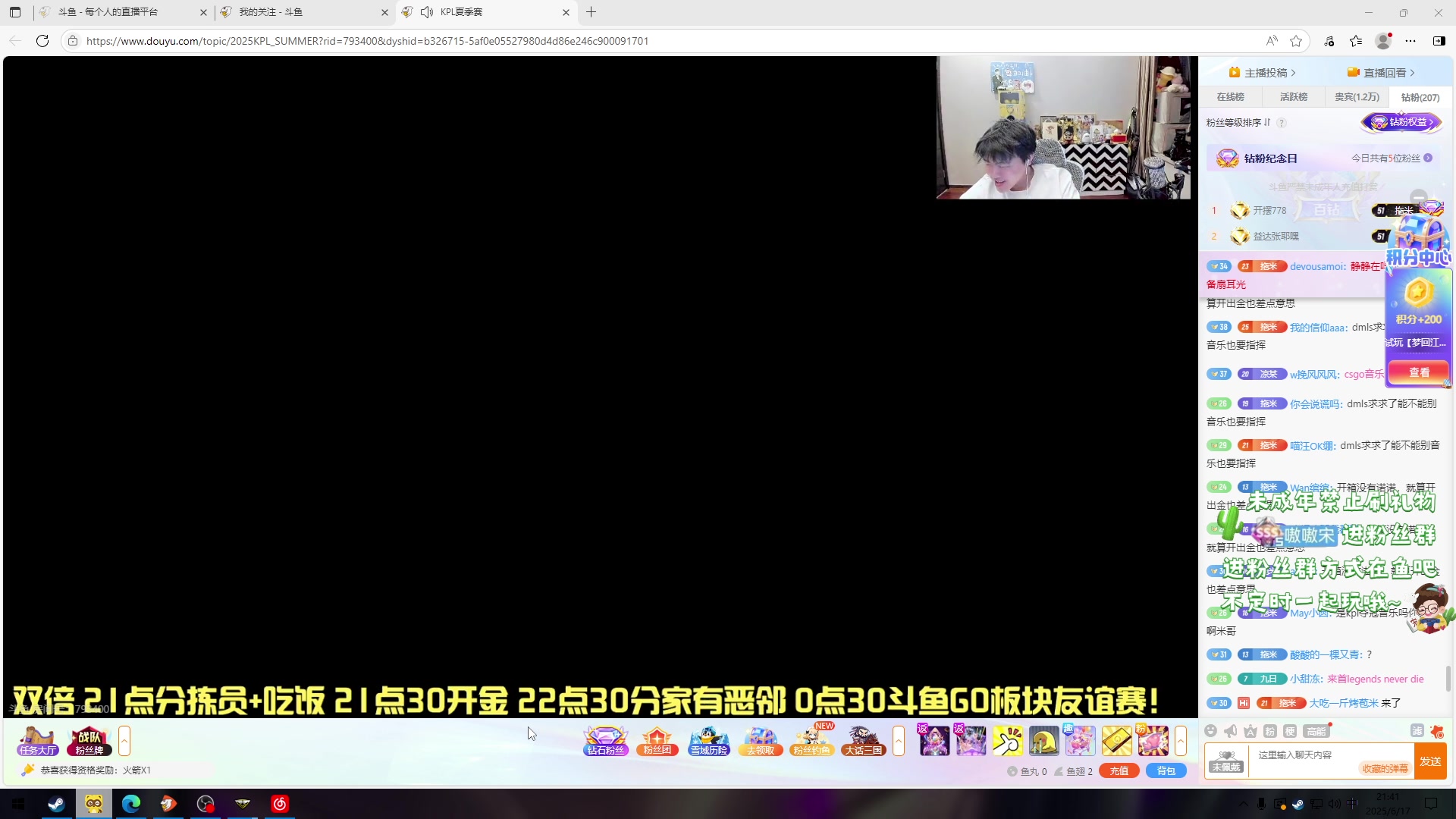The image size is (1456, 819).
Task: Open Steam from the taskbar
Action: [x=57, y=804]
